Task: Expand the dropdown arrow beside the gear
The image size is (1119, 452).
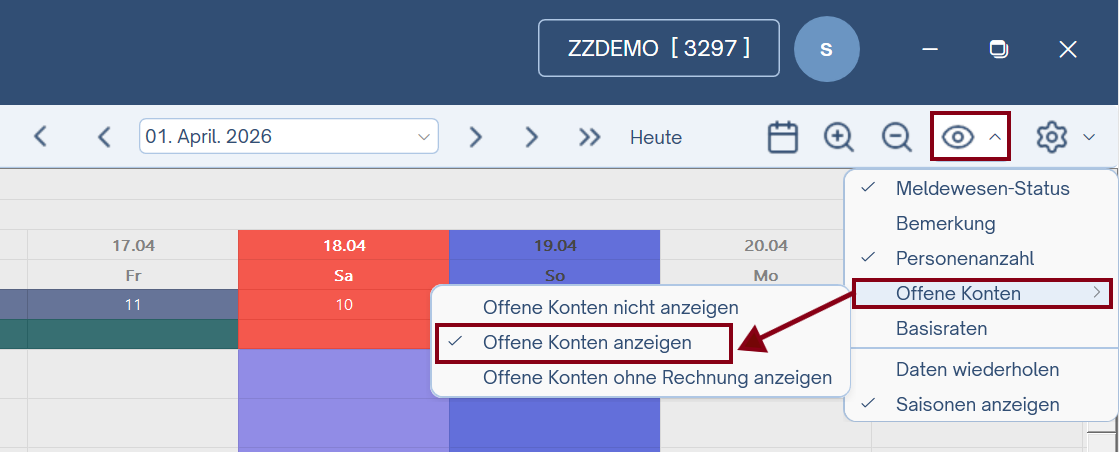Action: click(x=1089, y=137)
